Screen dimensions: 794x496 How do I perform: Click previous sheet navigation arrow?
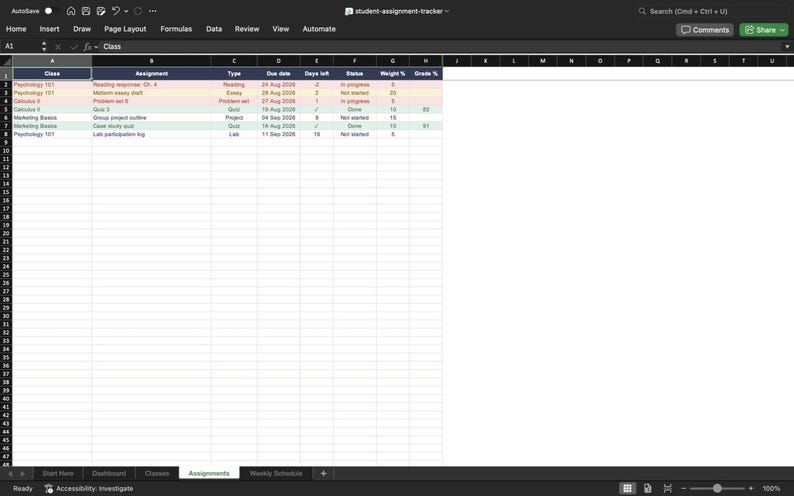click(x=10, y=474)
